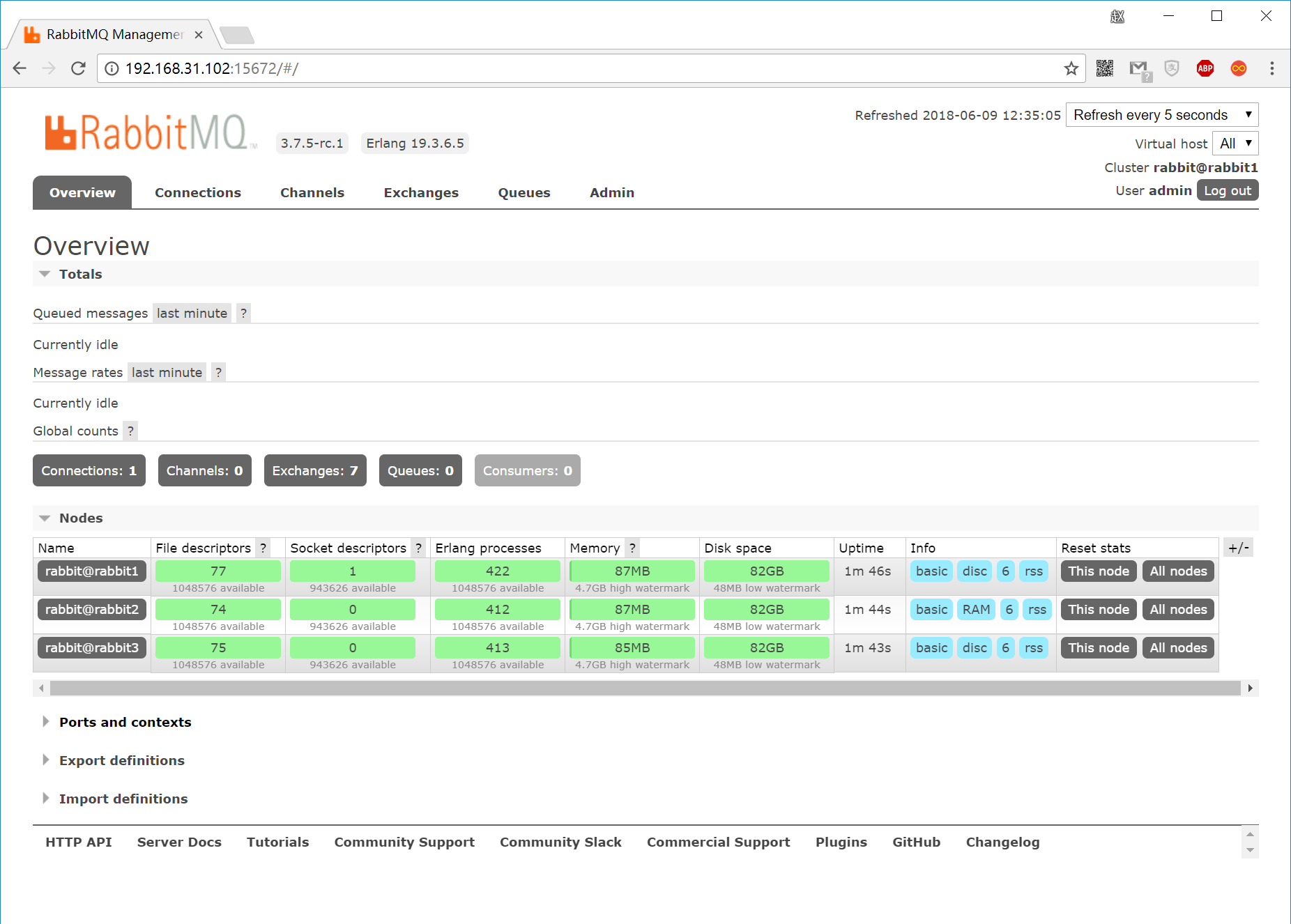Open the Adblock Plus extension icon
Screen dimensions: 1291x924
click(1205, 68)
